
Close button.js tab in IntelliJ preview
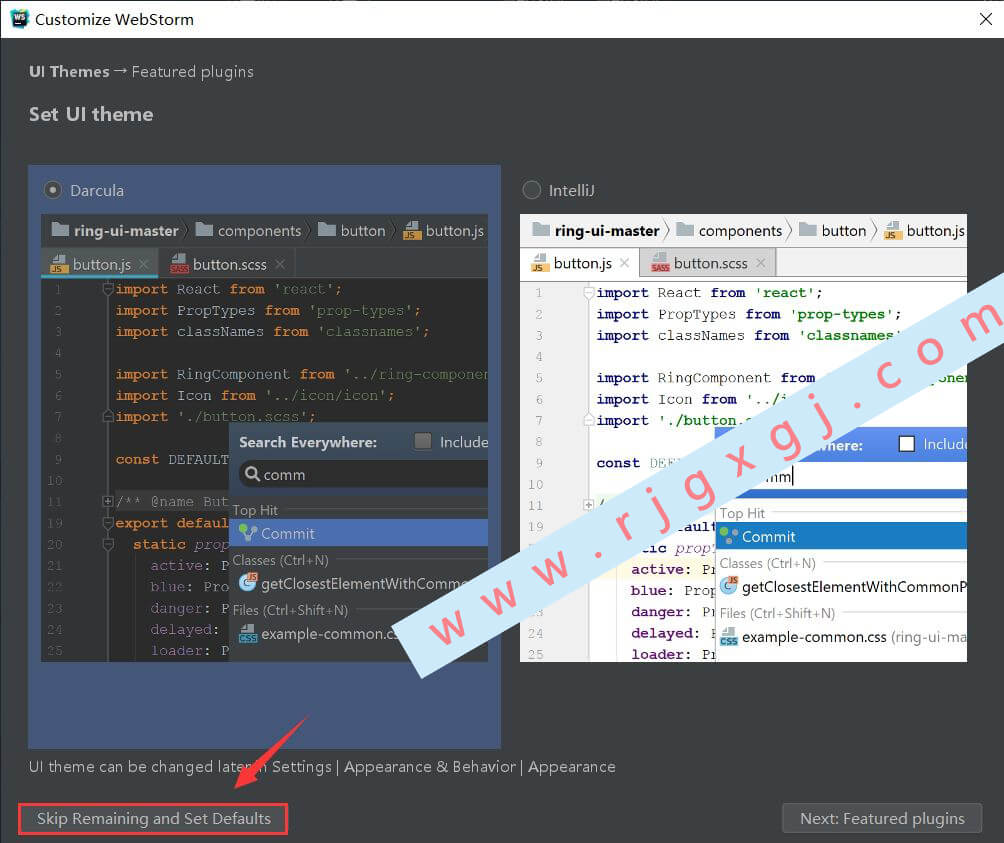625,262
